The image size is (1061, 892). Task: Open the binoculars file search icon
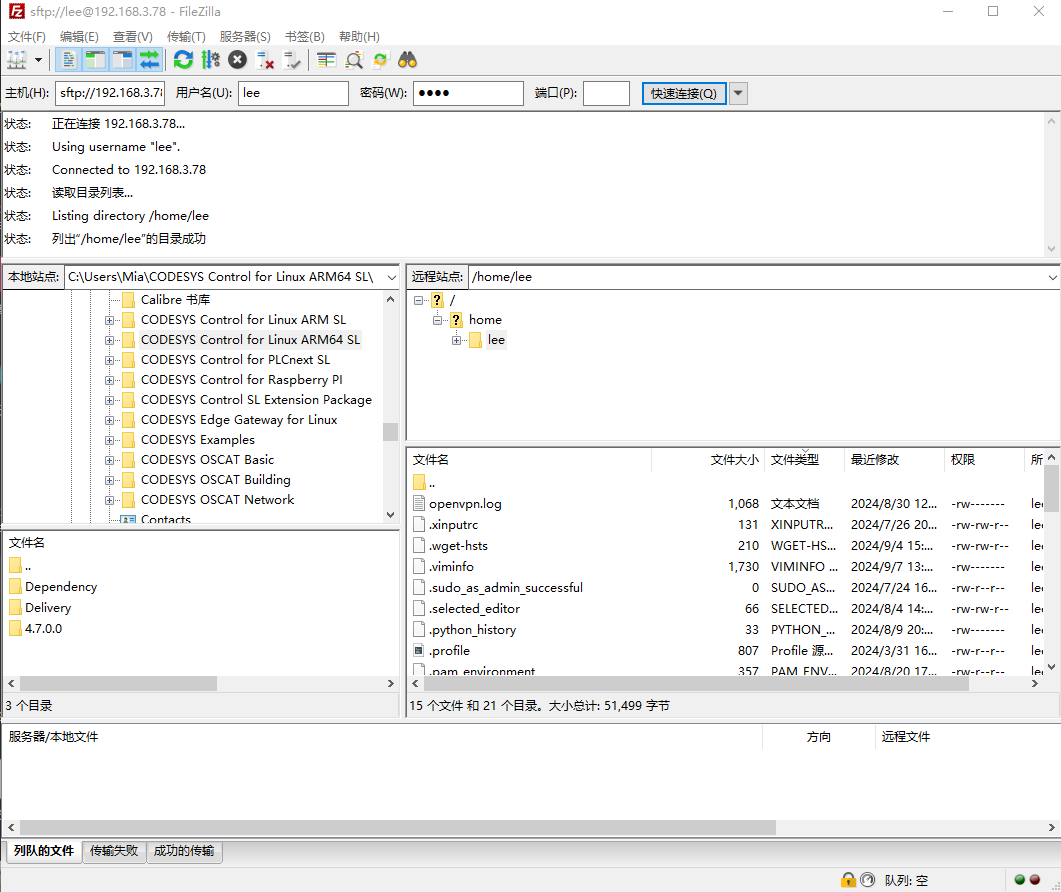[407, 60]
